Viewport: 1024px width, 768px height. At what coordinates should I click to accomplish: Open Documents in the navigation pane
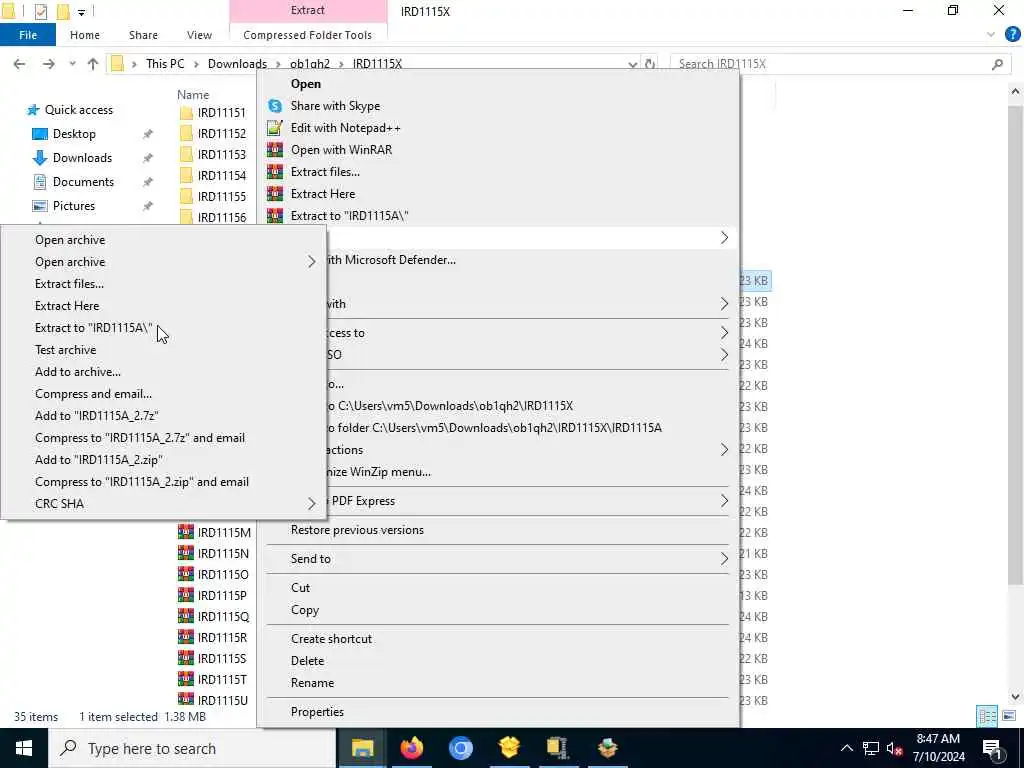click(83, 182)
